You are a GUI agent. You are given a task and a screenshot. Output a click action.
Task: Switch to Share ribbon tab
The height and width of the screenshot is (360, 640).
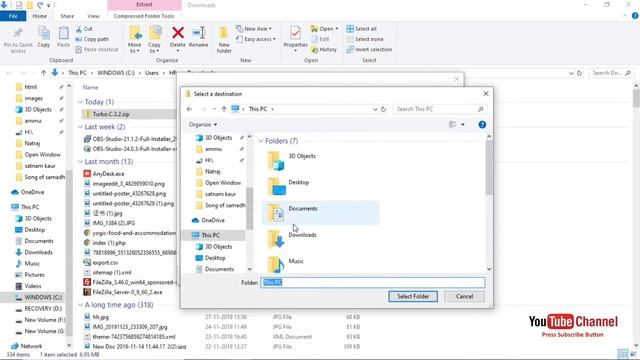tap(67, 16)
